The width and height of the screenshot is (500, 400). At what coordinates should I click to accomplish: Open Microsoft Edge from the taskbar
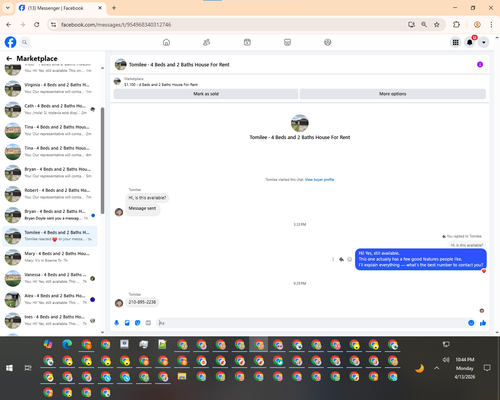(x=67, y=344)
